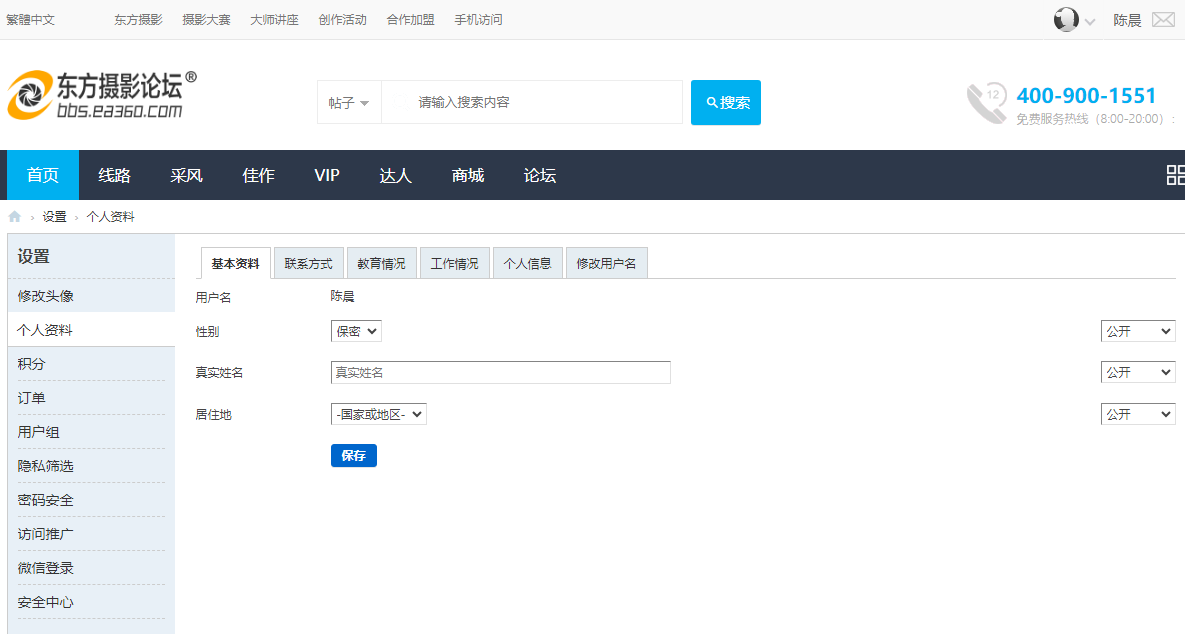The image size is (1185, 634).
Task: Click the home breadcrumb icon
Action: pyautogui.click(x=15, y=217)
